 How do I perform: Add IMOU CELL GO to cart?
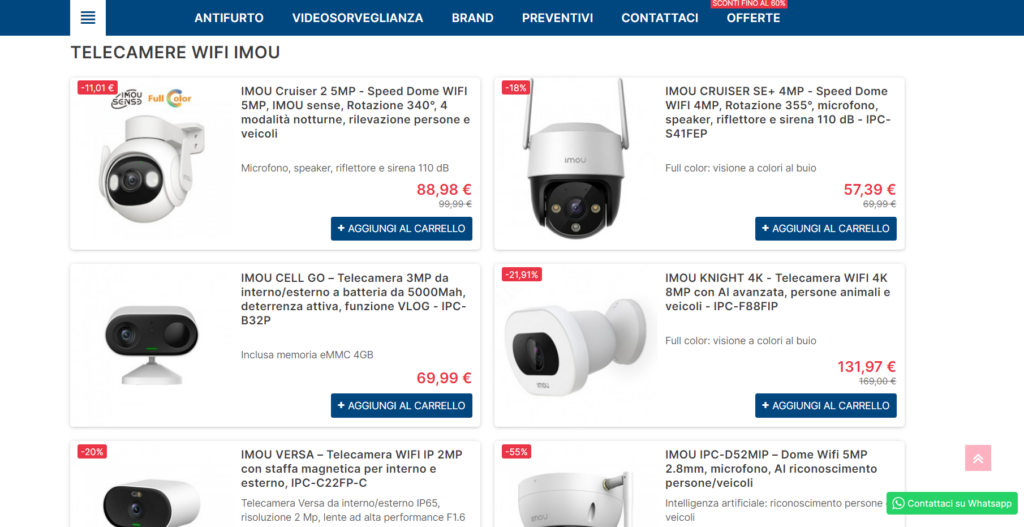pos(401,406)
